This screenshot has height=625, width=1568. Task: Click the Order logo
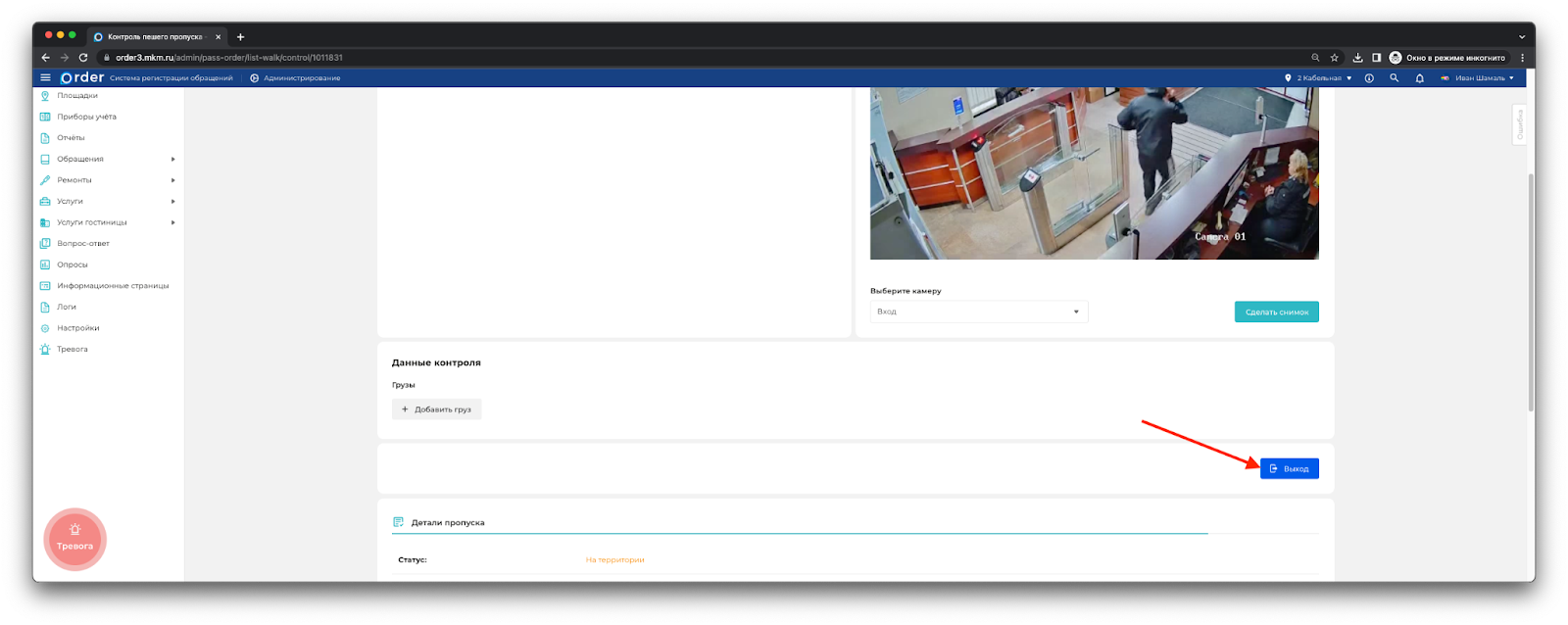[x=82, y=77]
